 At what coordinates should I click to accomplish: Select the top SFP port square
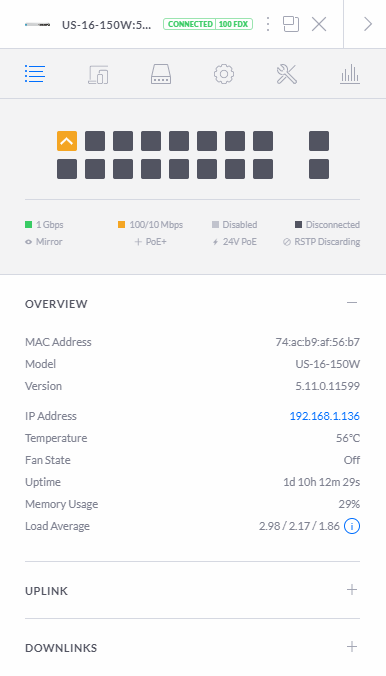tap(319, 141)
